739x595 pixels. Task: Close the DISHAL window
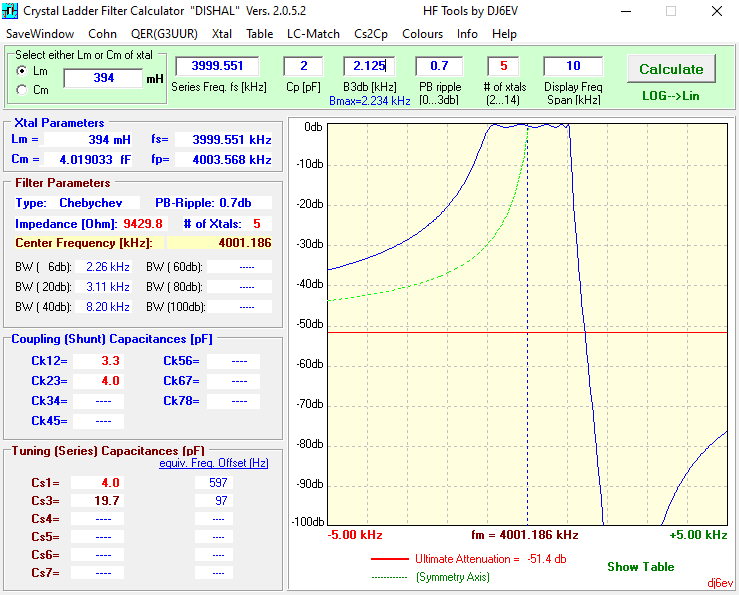coord(717,11)
